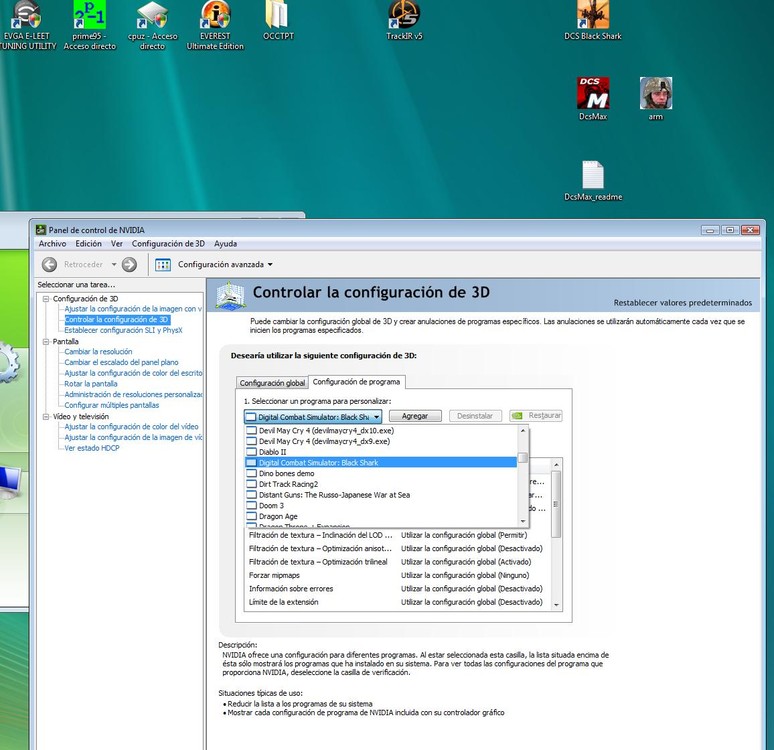The height and width of the screenshot is (750, 774).
Task: Open the program selection combo box
Action: click(313, 417)
